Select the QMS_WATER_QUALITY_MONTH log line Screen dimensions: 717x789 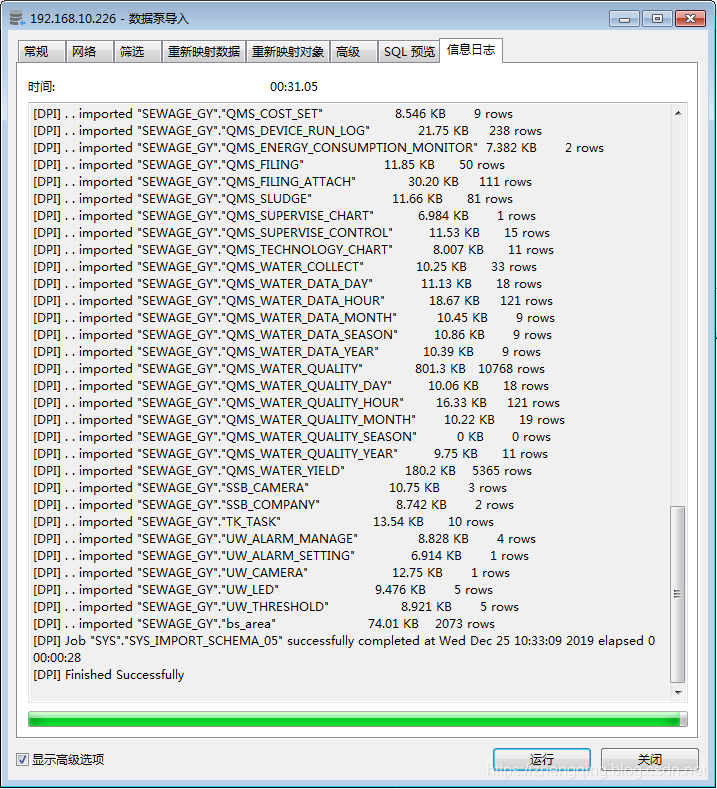[299, 420]
